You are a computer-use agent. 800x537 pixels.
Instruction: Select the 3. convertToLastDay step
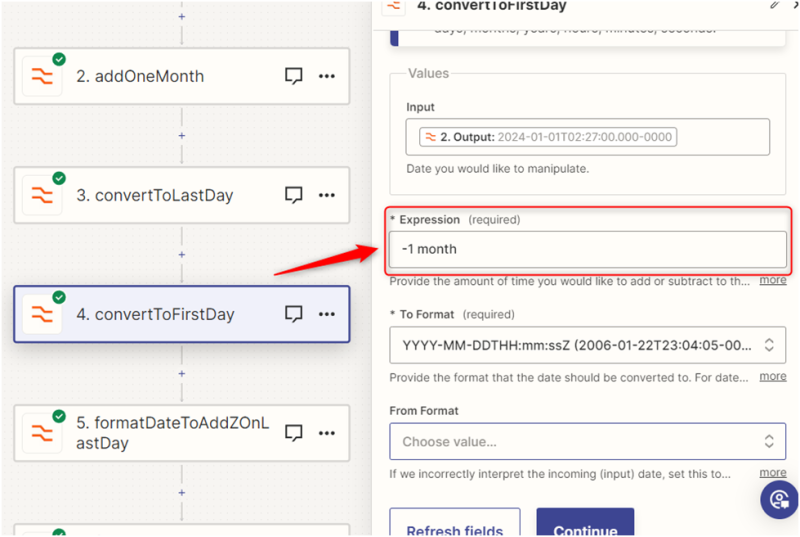(163, 195)
